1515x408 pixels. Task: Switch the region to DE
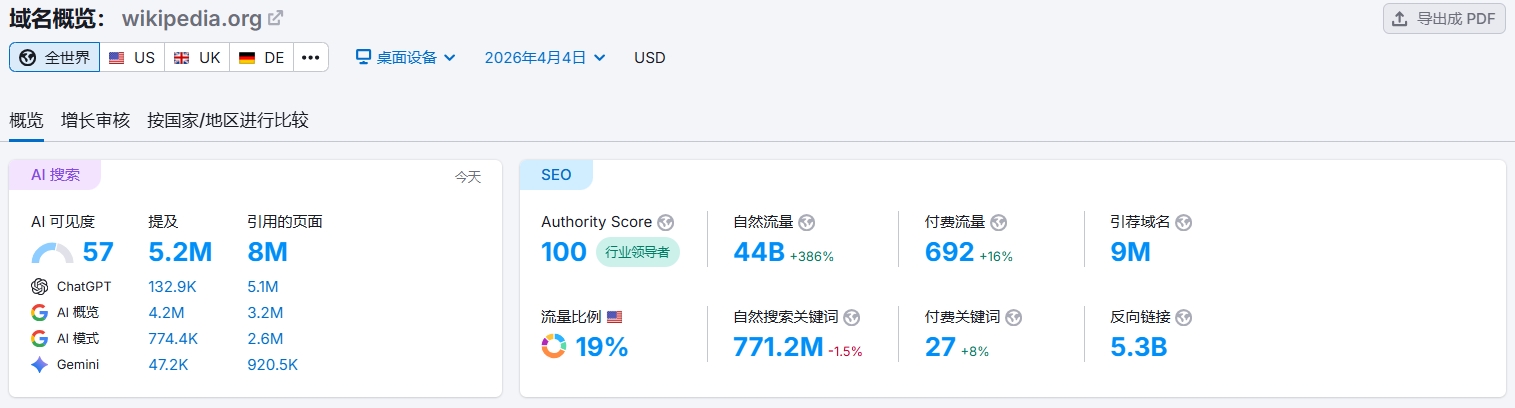[262, 57]
